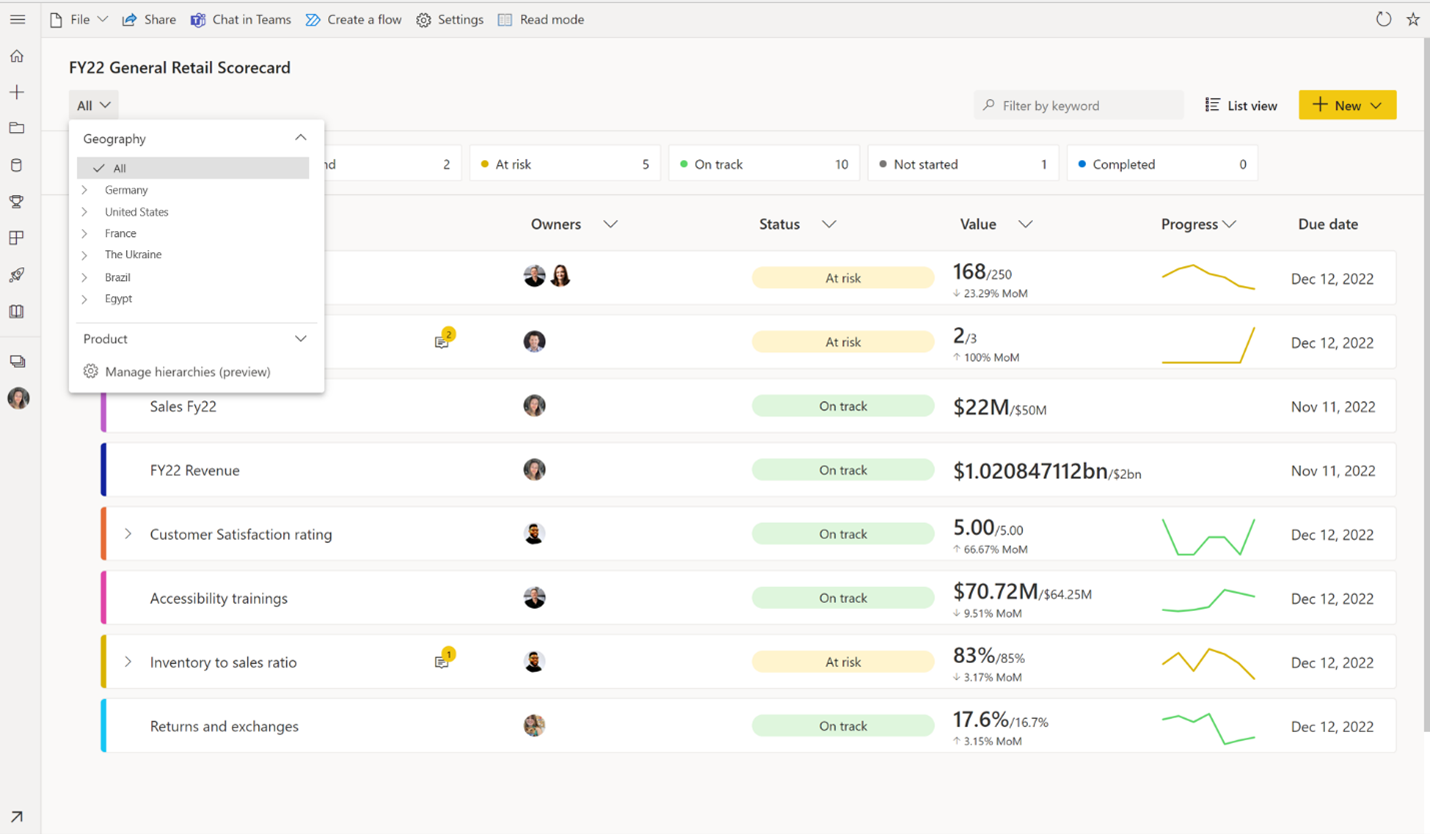Screen dimensions: 1430x834
Task: Filter by At risk status card
Action: pyautogui.click(x=564, y=164)
